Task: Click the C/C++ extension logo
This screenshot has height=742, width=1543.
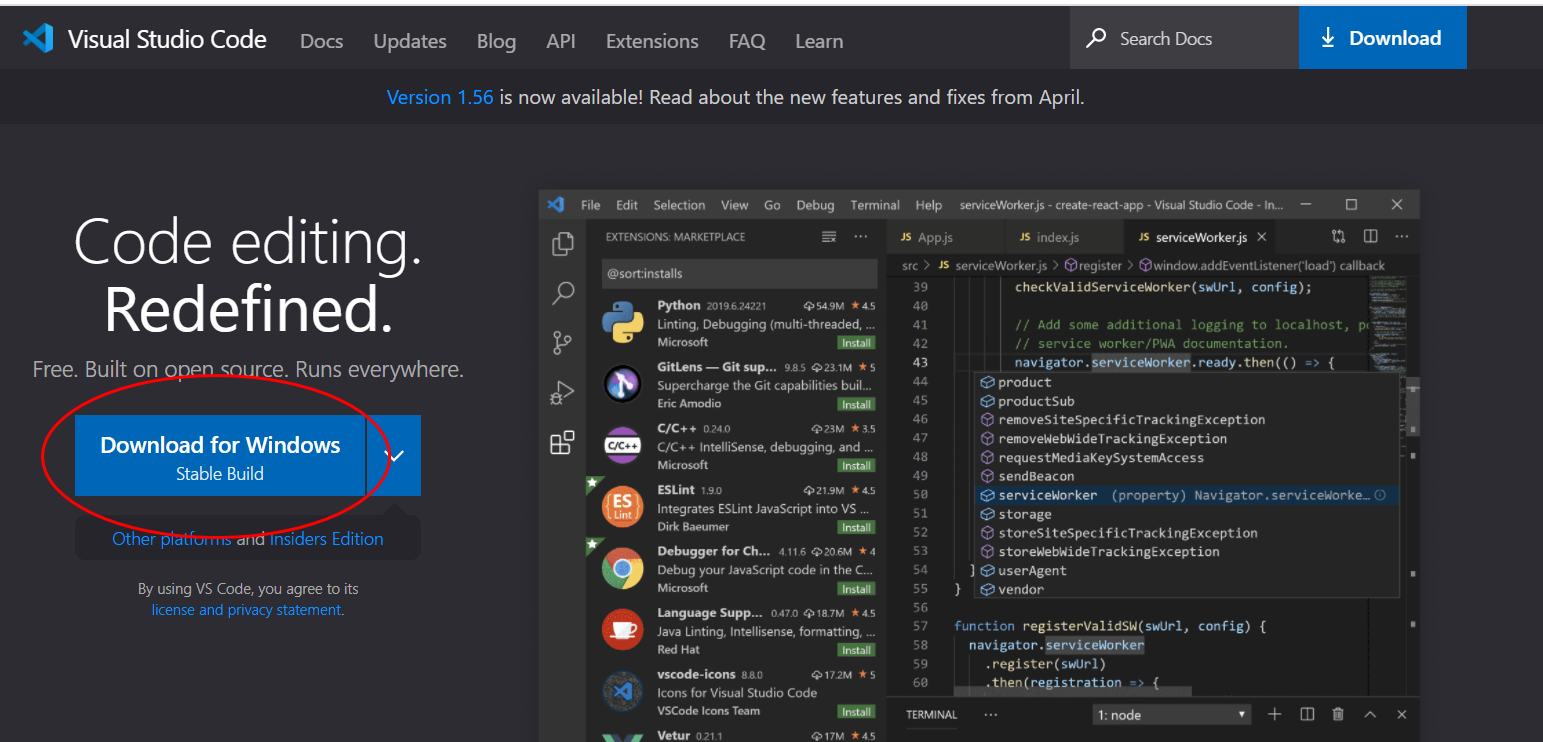Action: (622, 446)
